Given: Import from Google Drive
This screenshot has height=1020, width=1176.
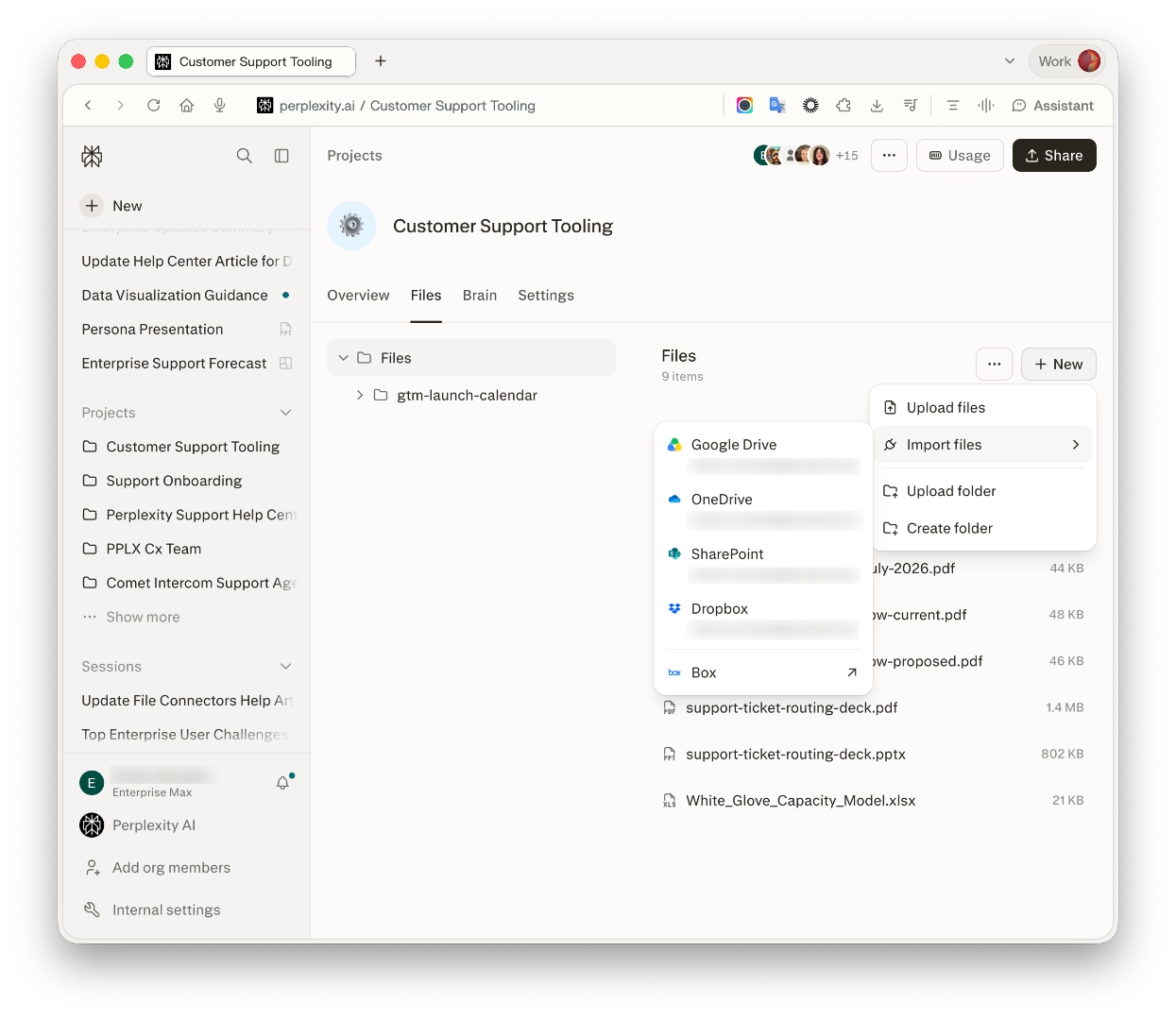Looking at the screenshot, I should point(763,453).
